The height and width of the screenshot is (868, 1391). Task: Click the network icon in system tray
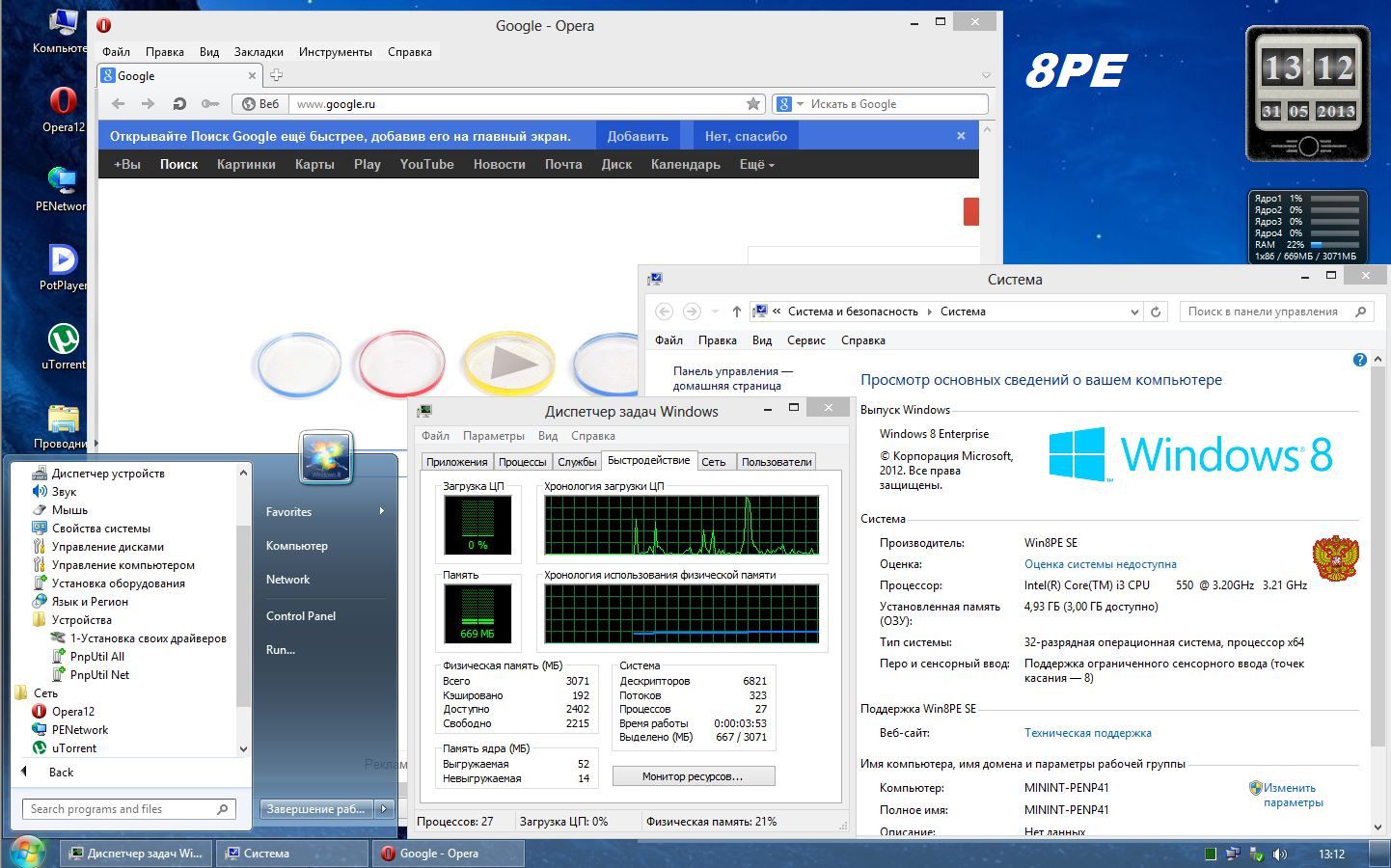[1233, 854]
